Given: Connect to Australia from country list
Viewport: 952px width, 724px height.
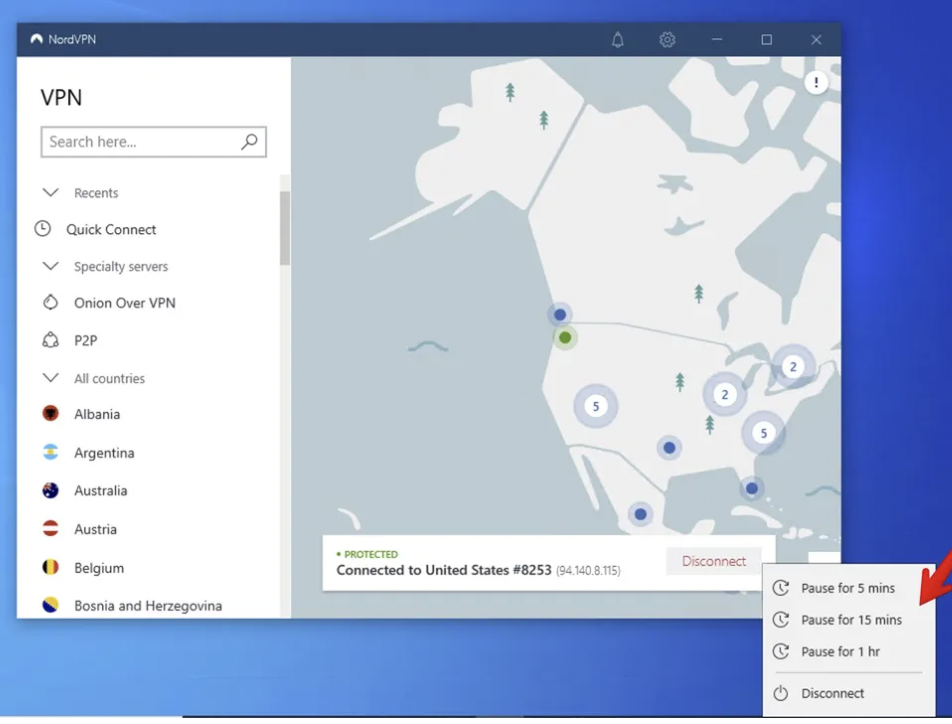Looking at the screenshot, I should (x=100, y=491).
